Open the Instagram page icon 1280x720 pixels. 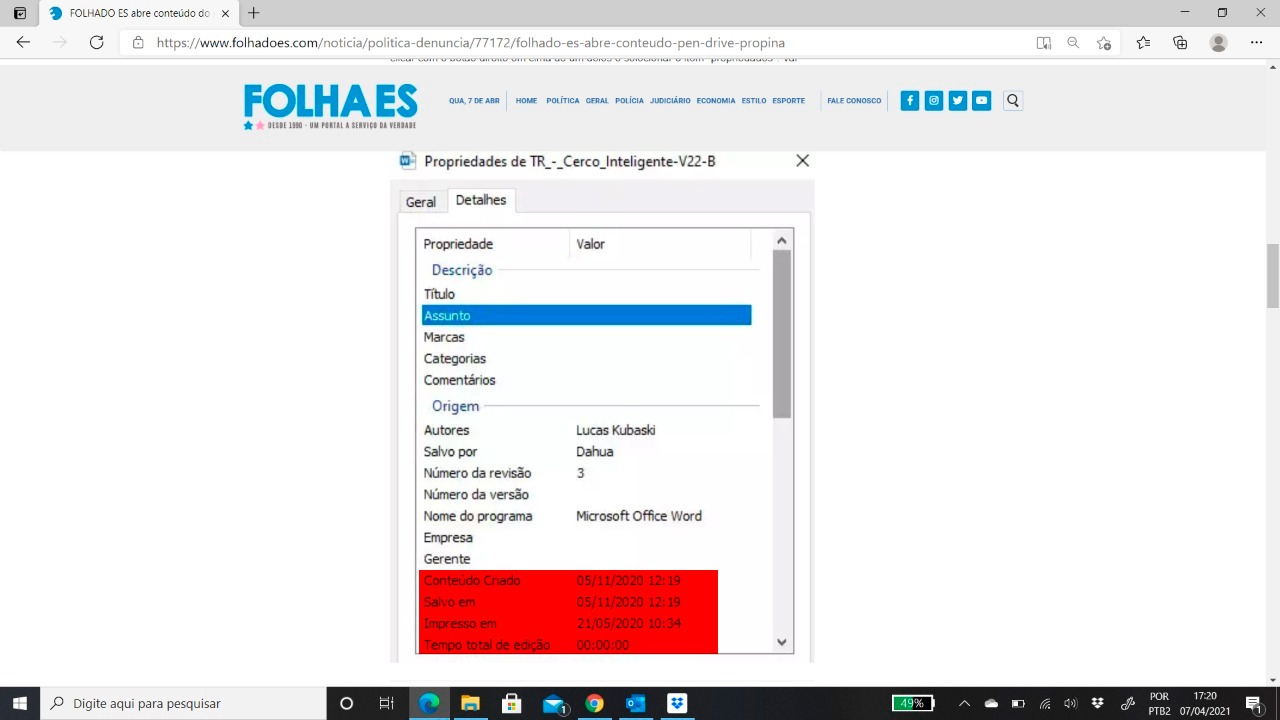934,100
